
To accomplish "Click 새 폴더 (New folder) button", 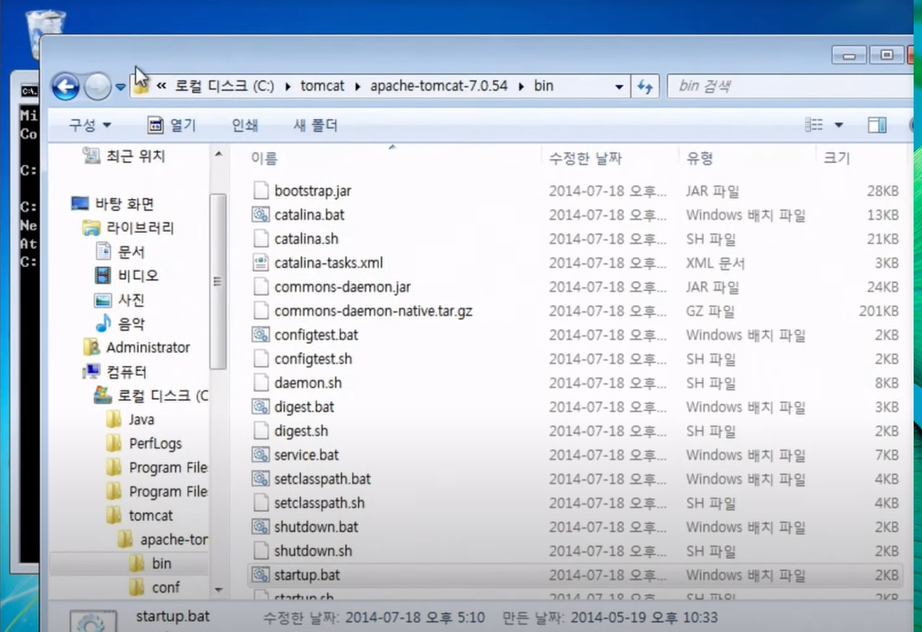I will pos(315,125).
